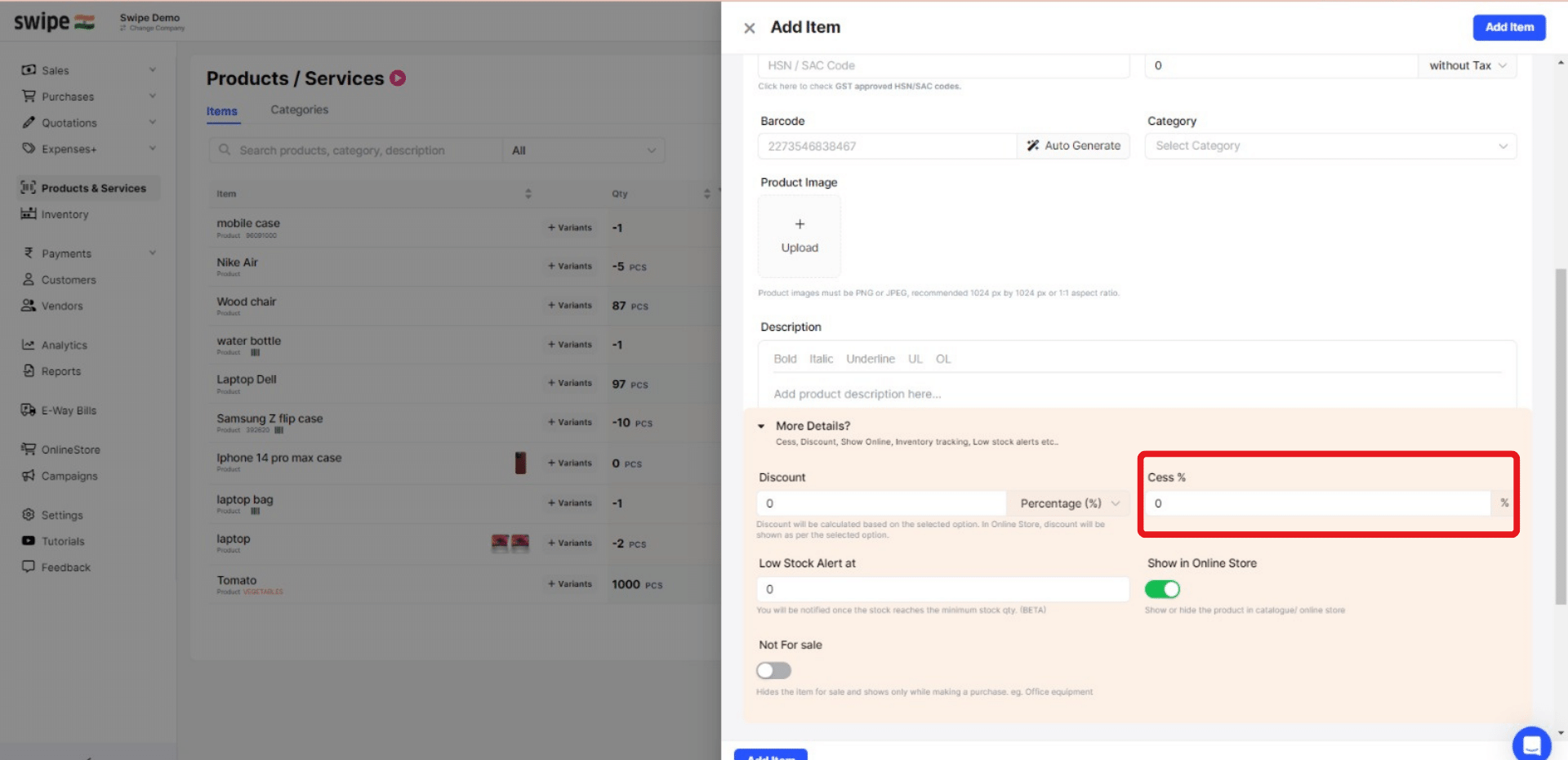Click the OnlineStore cart icon
The height and width of the screenshot is (760, 1568).
pyautogui.click(x=29, y=449)
